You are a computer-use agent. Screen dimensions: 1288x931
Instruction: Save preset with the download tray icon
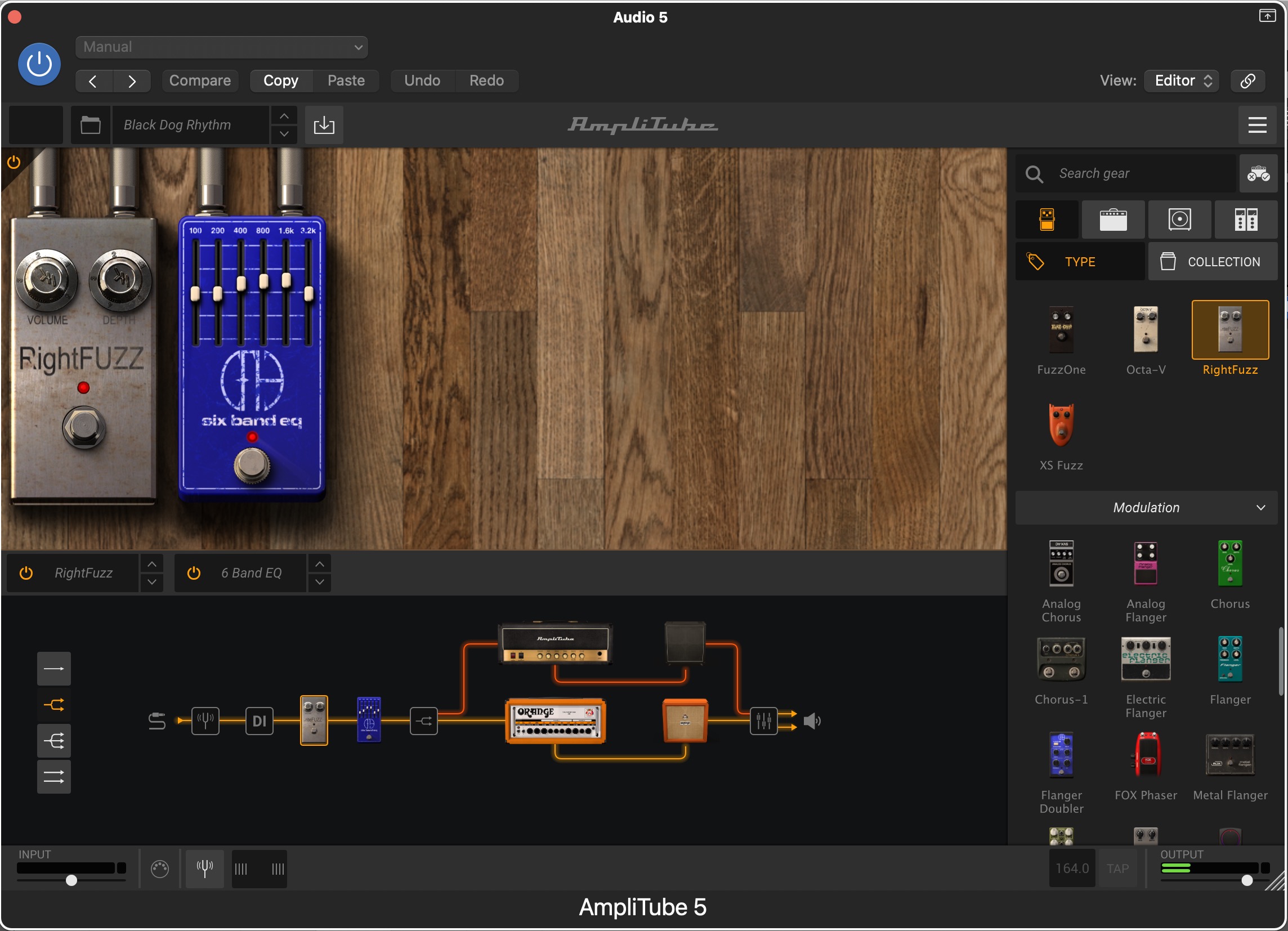point(324,125)
